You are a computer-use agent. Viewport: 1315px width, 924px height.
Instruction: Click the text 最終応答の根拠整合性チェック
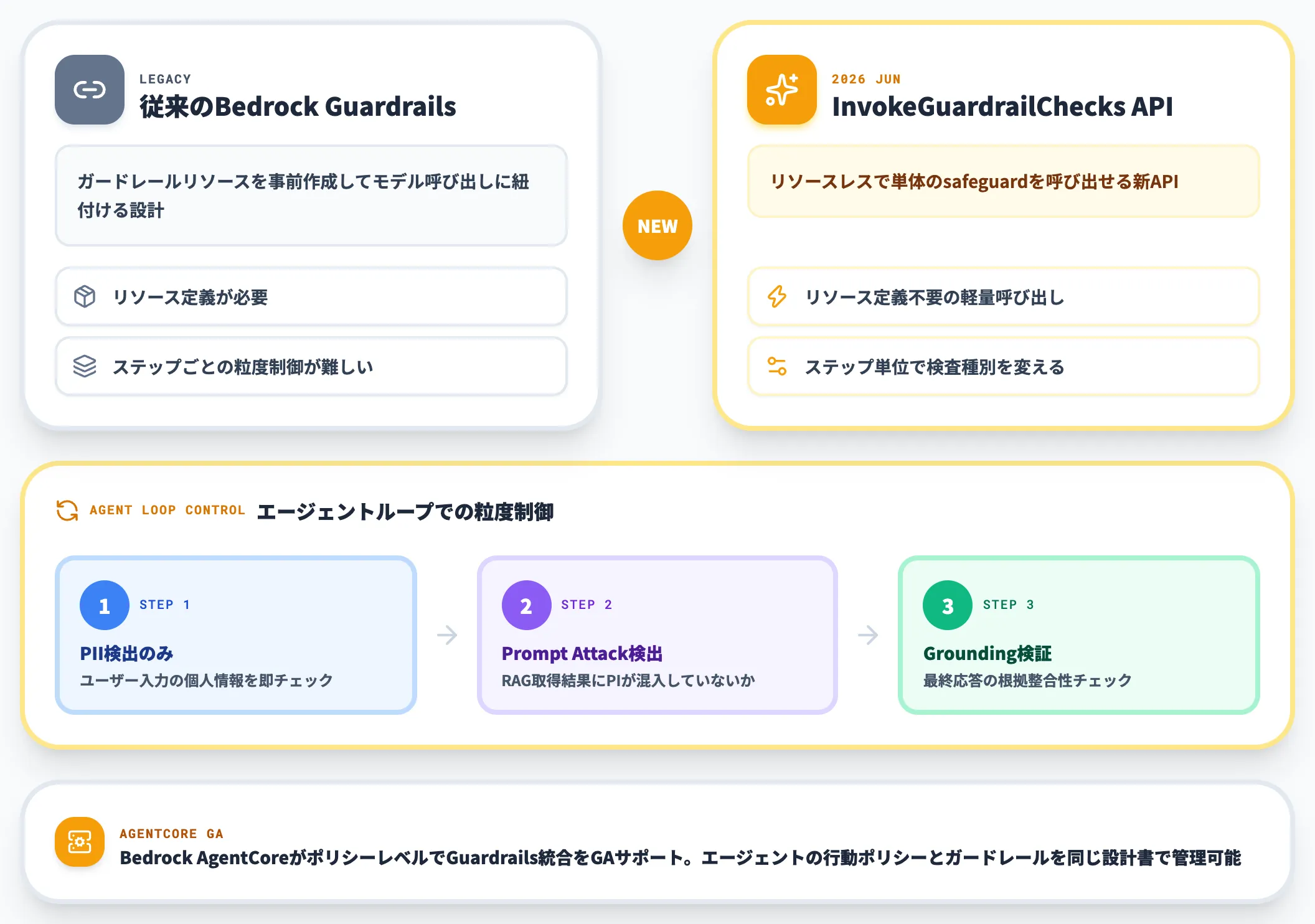[x=1027, y=680]
